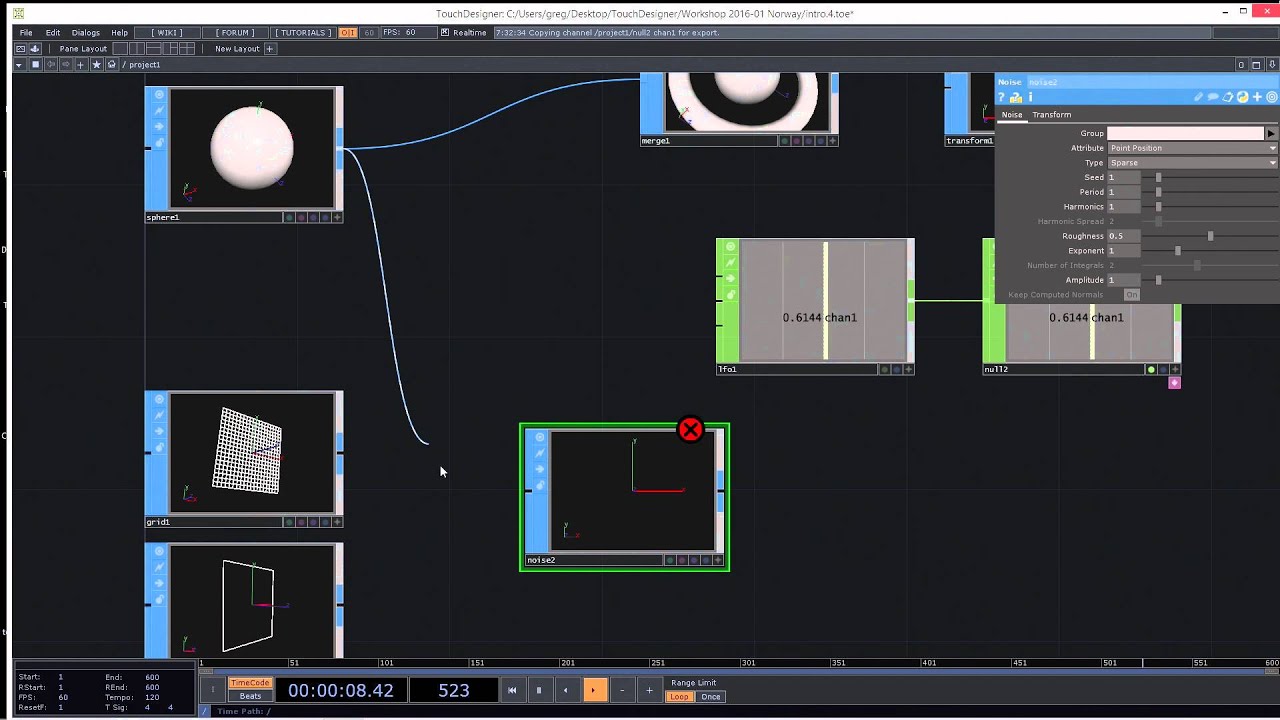This screenshot has height=720, width=1280.
Task: Click the Period value field
Action: tap(1122, 192)
